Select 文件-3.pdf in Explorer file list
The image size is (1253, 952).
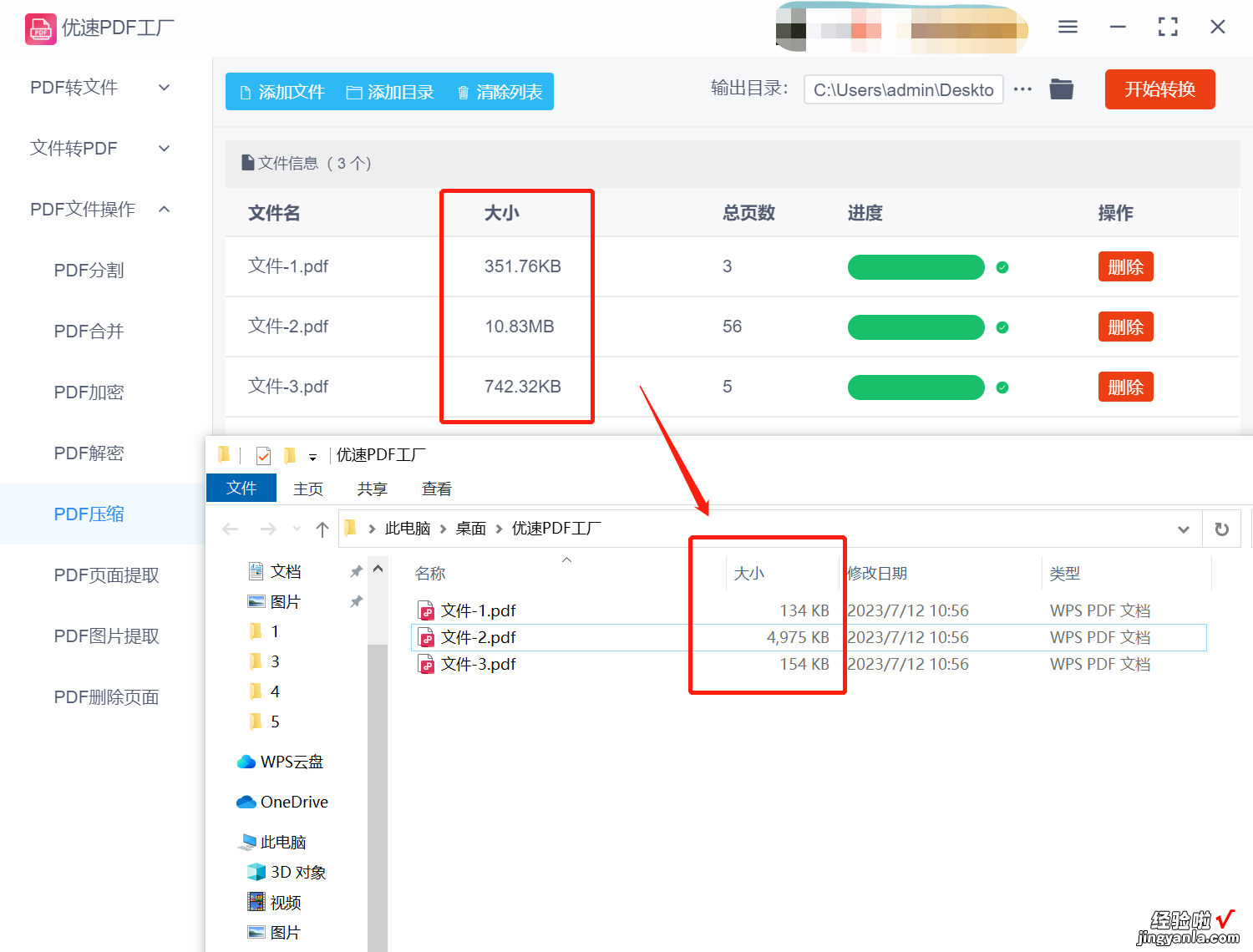[479, 664]
